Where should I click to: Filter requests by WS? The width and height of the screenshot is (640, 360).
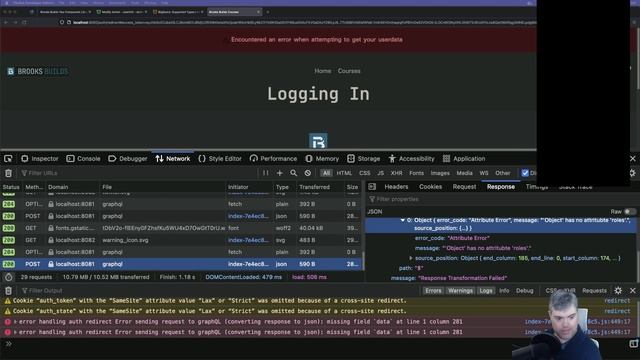click(x=484, y=173)
